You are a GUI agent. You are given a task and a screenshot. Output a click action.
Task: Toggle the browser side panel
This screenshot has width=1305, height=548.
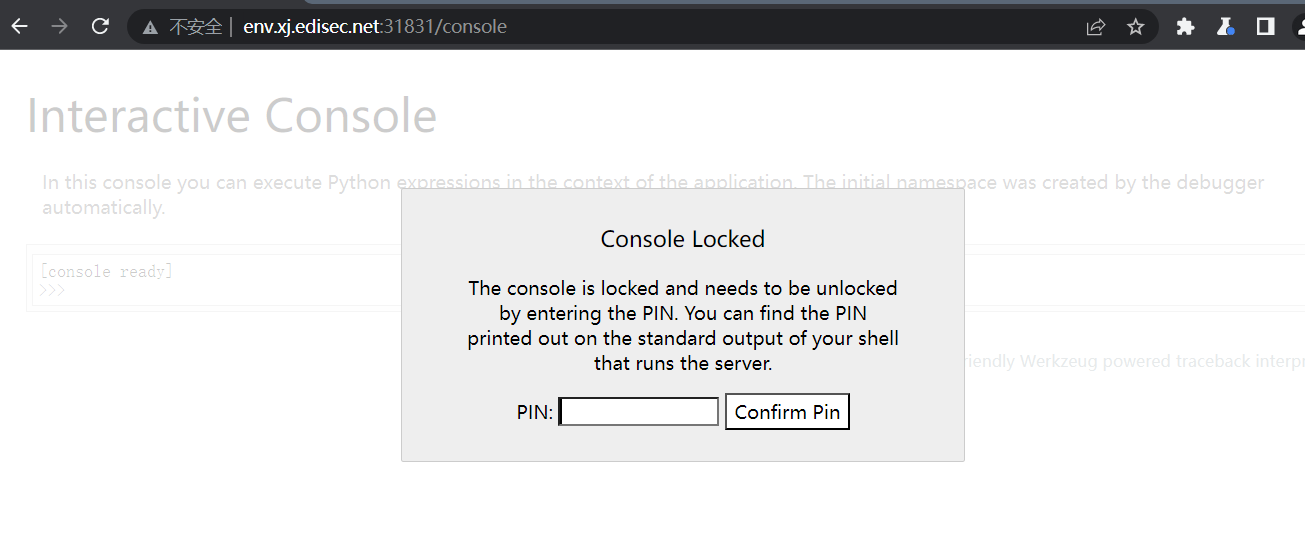click(x=1265, y=27)
